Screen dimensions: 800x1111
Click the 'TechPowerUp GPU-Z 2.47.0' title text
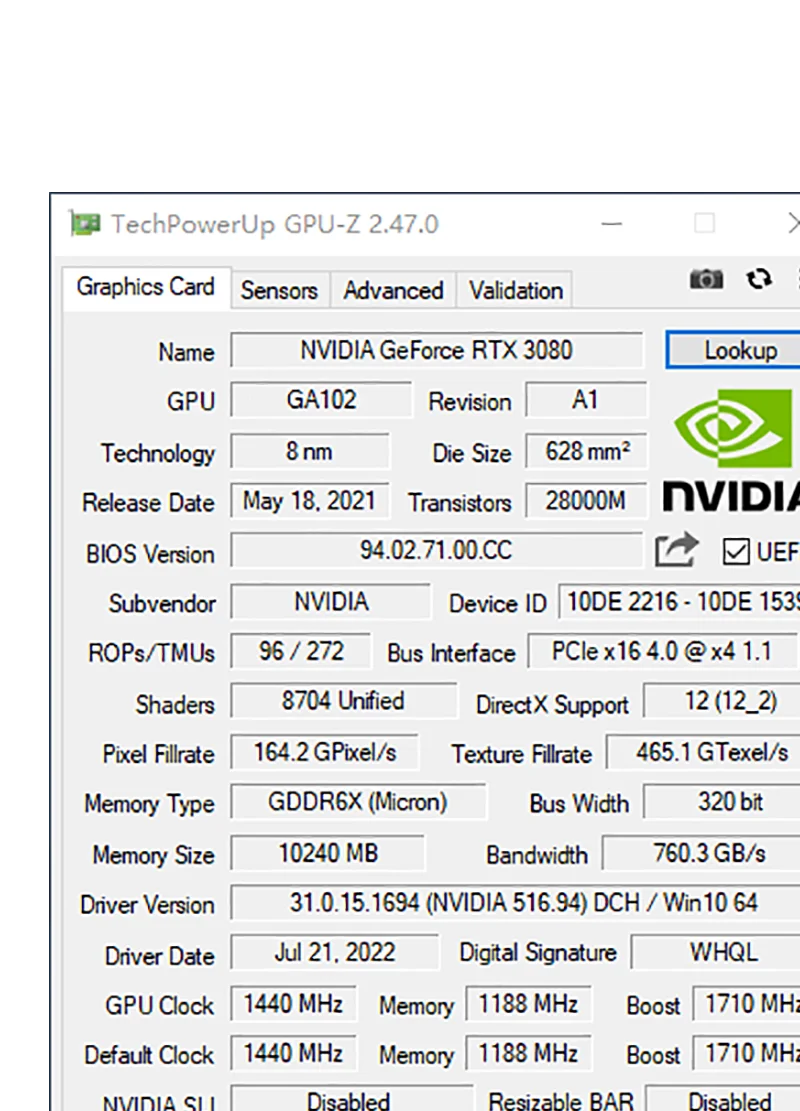[x=275, y=224]
